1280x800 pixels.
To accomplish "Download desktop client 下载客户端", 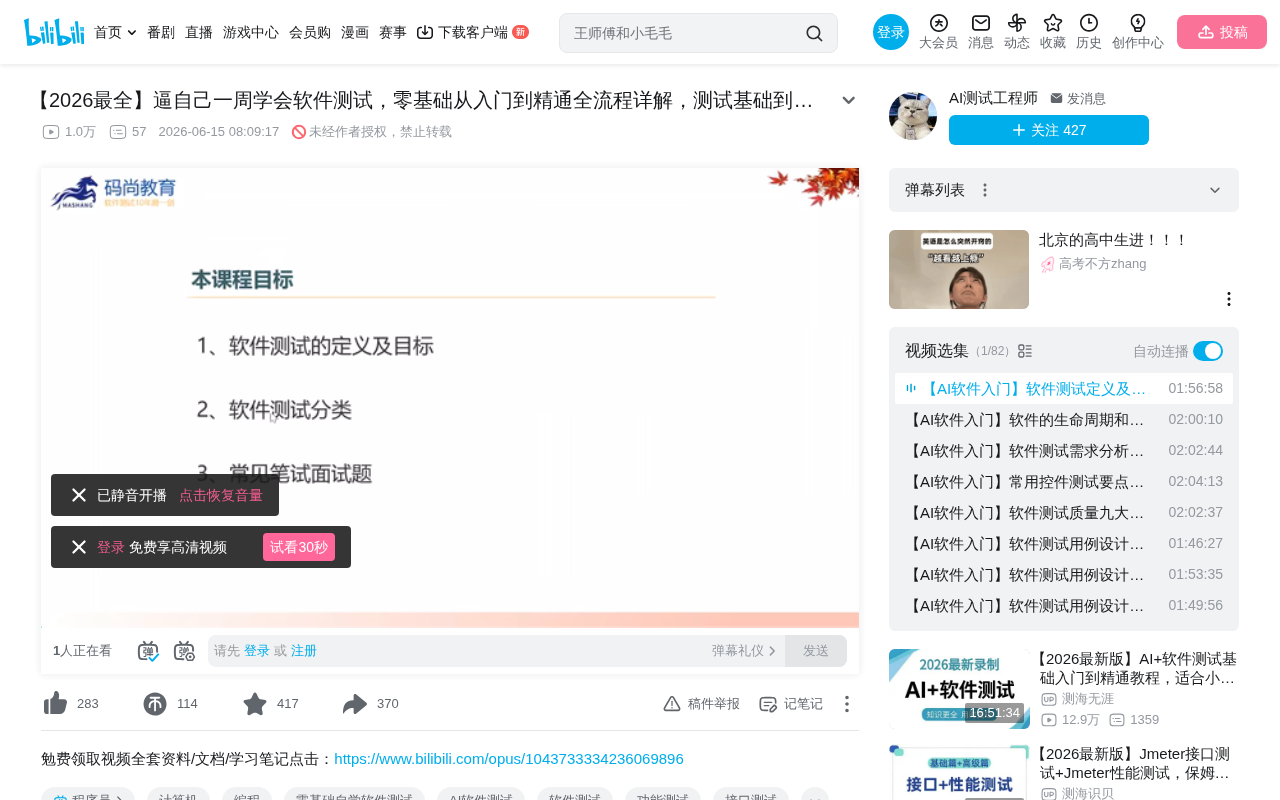I will [472, 32].
